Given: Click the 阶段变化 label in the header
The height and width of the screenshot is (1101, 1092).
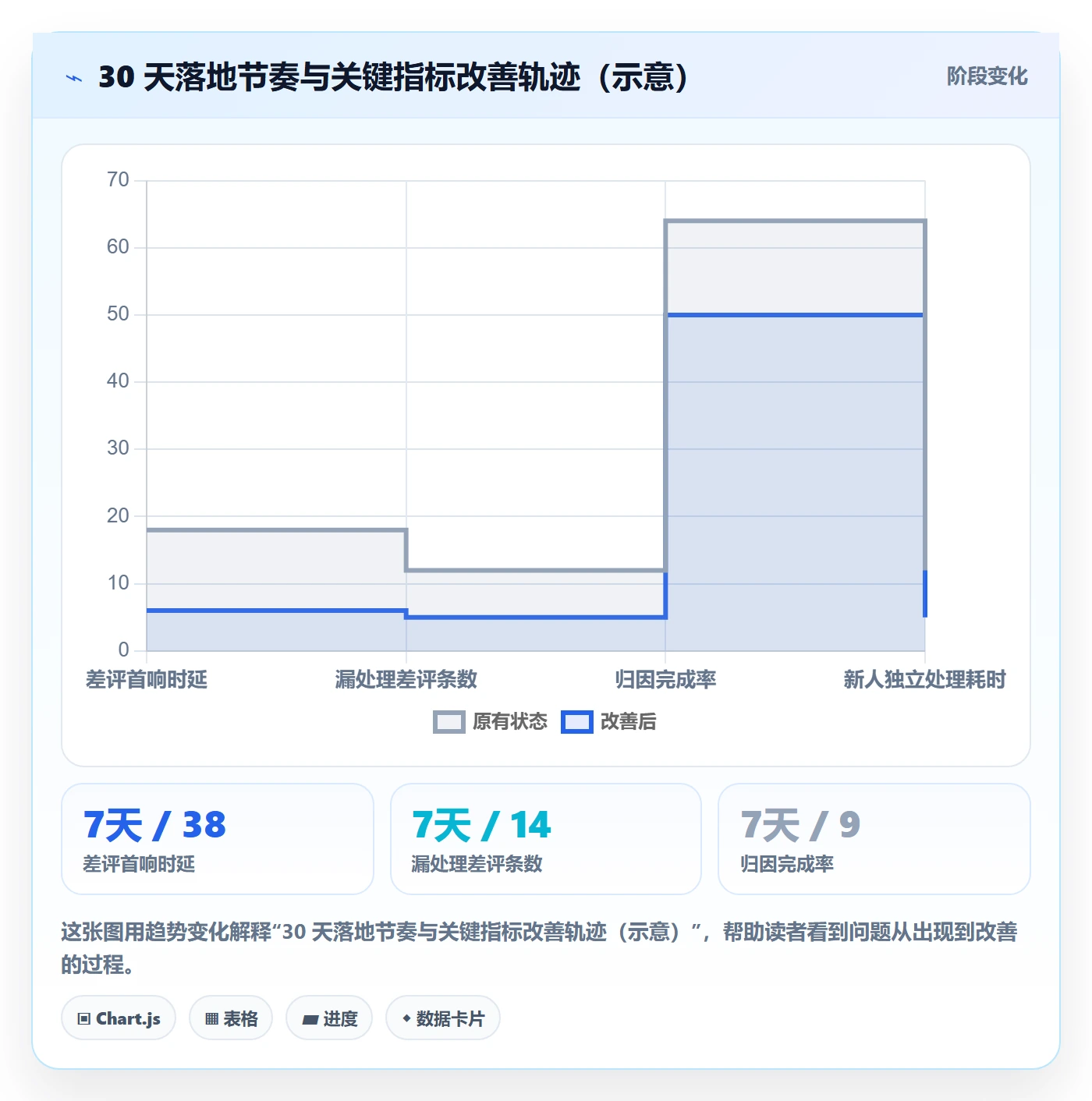Looking at the screenshot, I should tap(987, 76).
